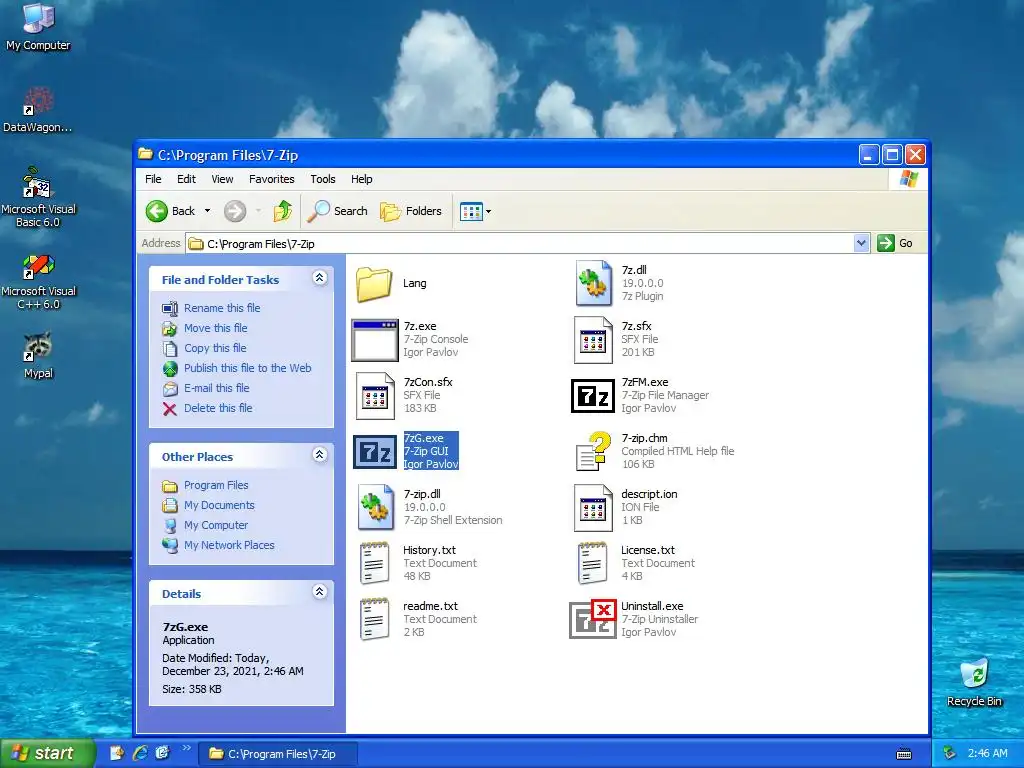
Task: Select the 7-zip.dll shell extension icon
Action: pyautogui.click(x=376, y=507)
